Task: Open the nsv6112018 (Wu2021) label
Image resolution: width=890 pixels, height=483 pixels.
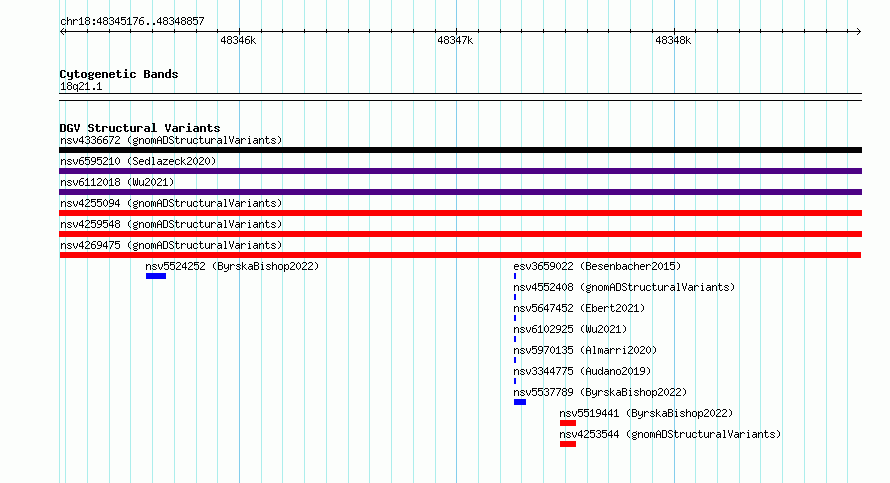Action: point(117,182)
